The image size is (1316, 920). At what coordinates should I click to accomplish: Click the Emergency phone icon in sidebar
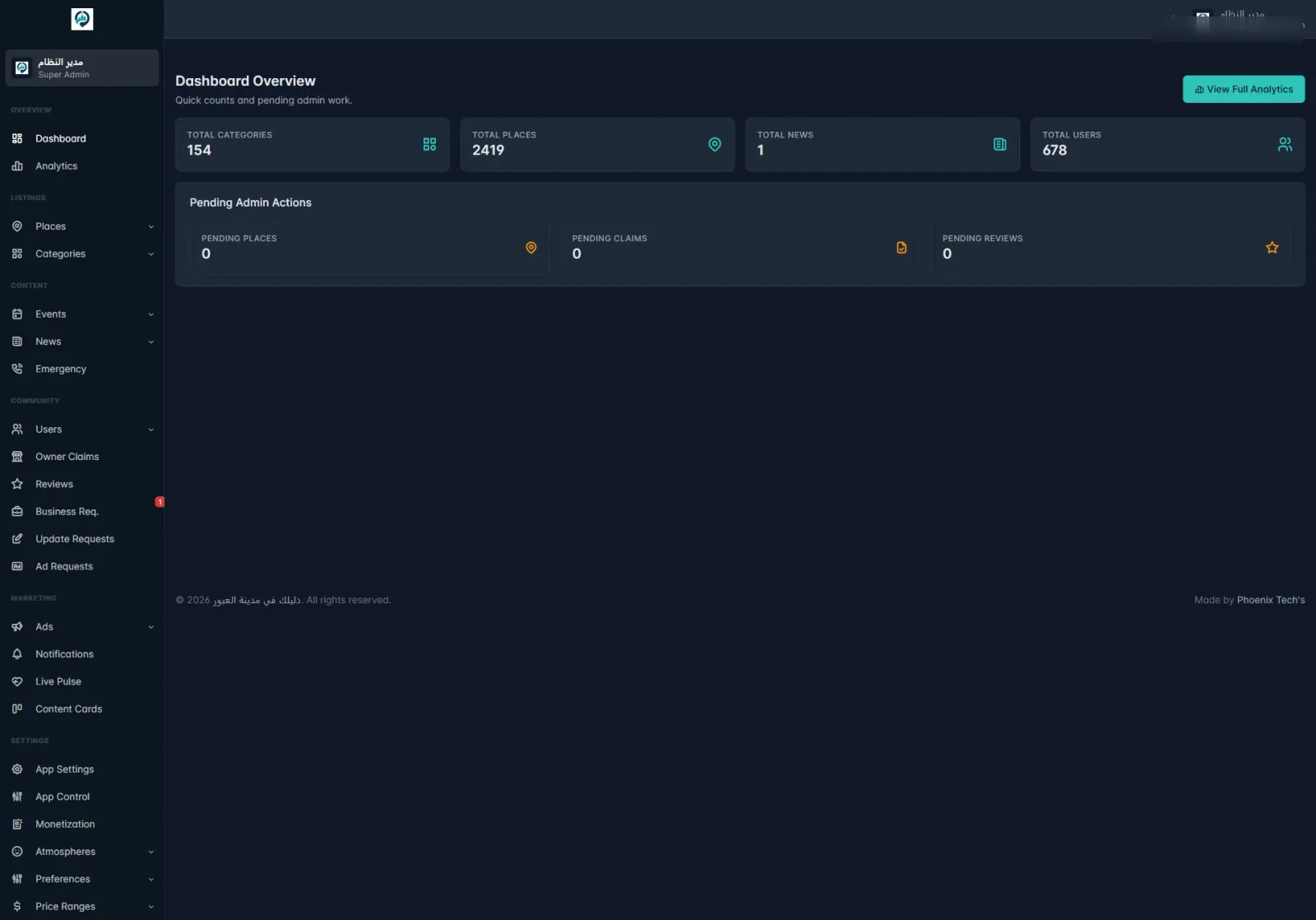coord(17,369)
